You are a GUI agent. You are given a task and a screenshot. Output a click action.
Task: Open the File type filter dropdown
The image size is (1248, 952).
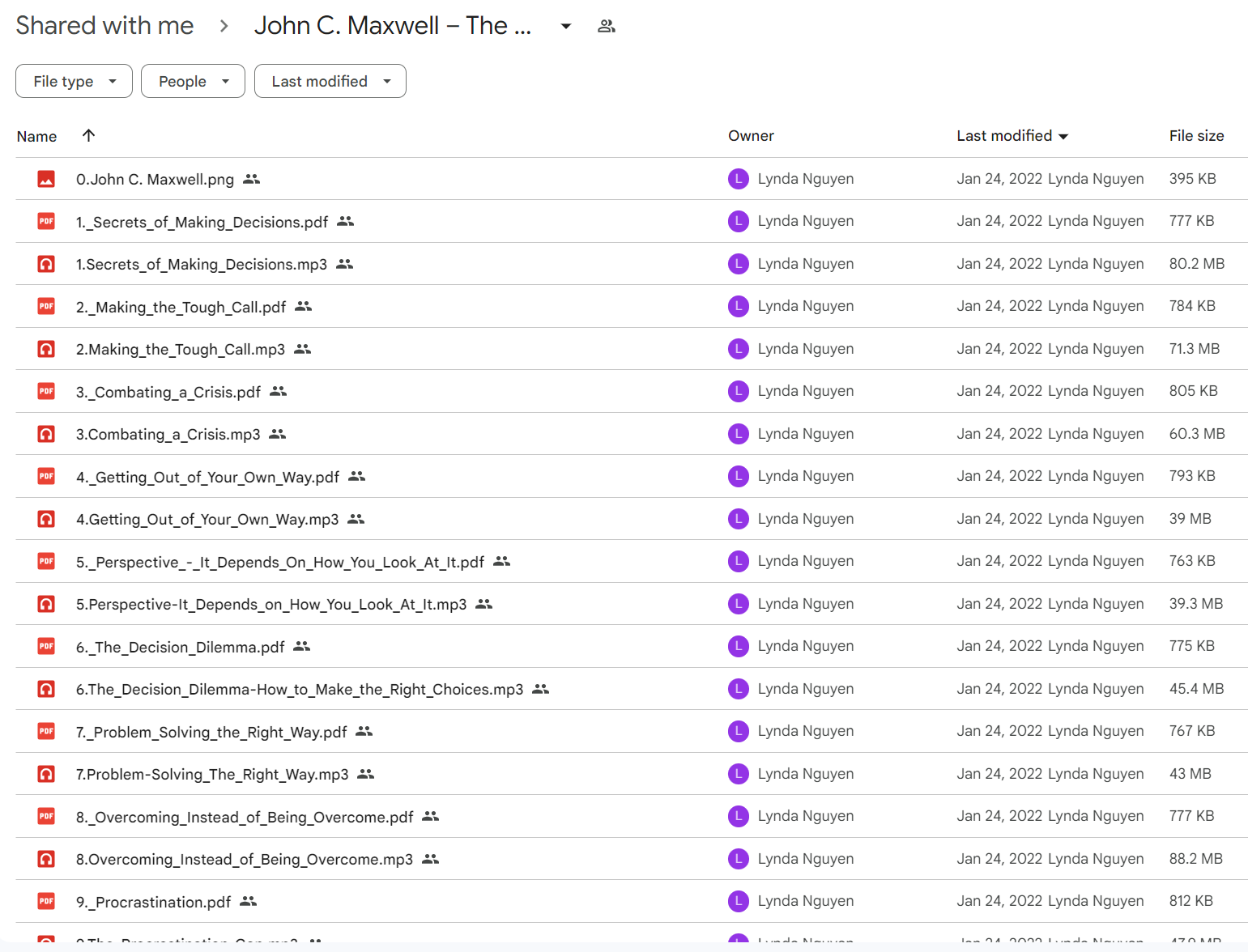coord(74,81)
